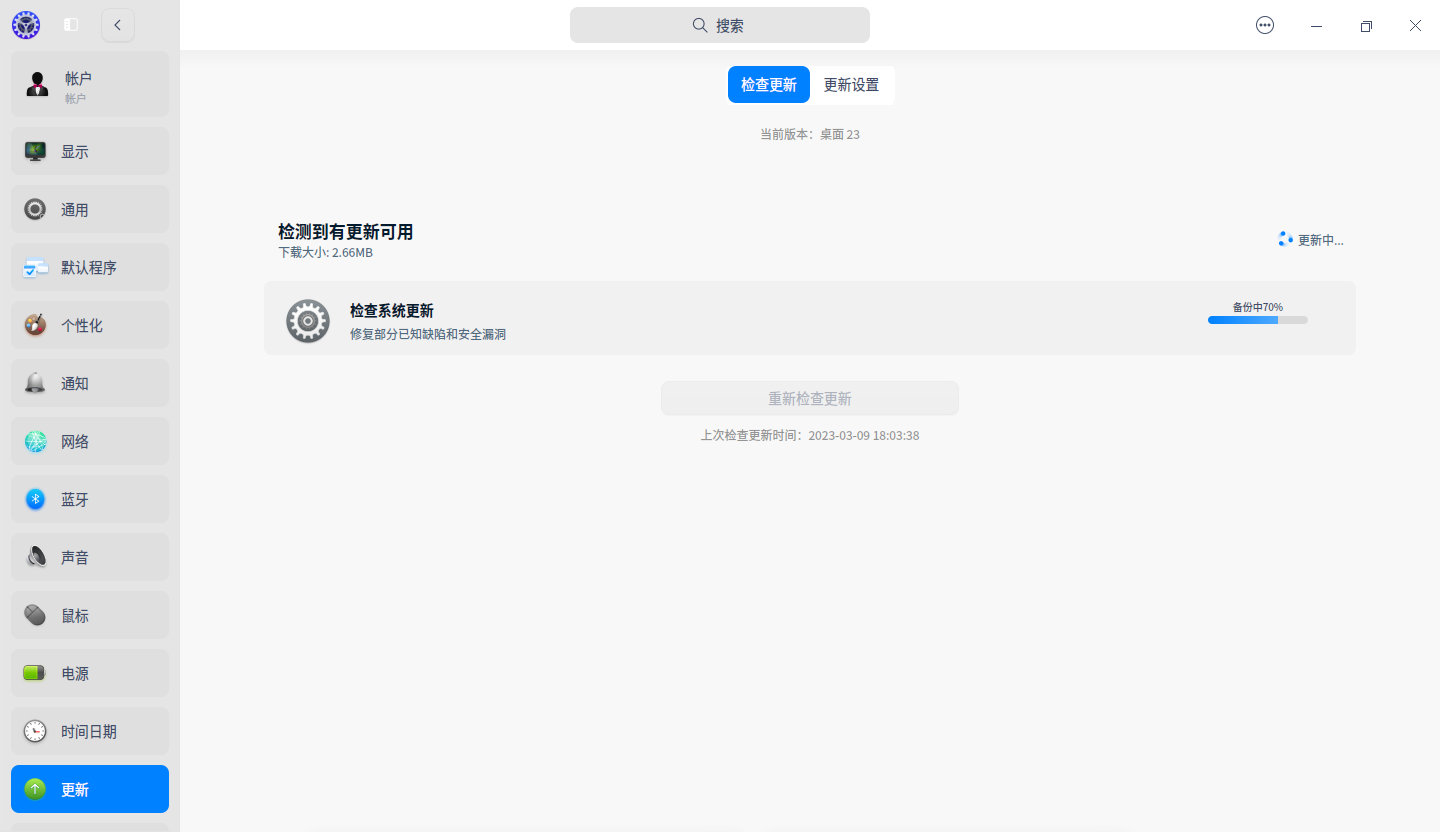Click the Control Center logo icon

point(26,25)
